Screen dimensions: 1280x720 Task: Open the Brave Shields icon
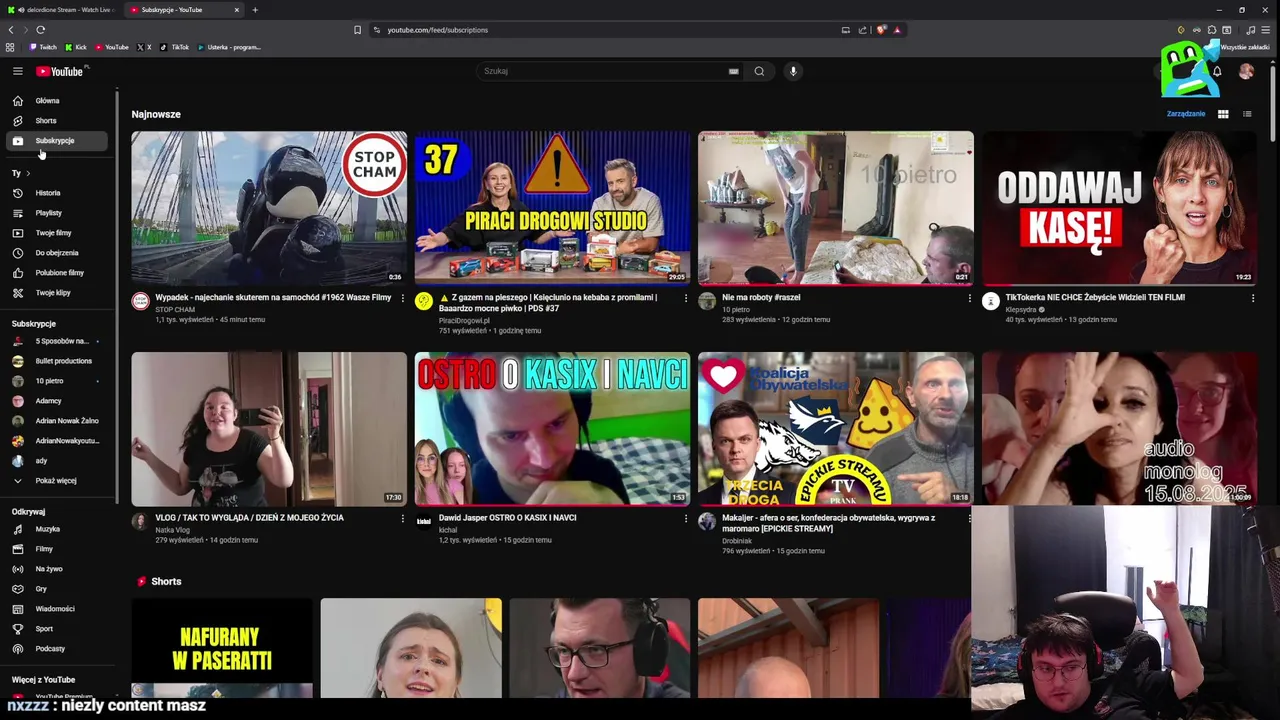pyautogui.click(x=881, y=30)
